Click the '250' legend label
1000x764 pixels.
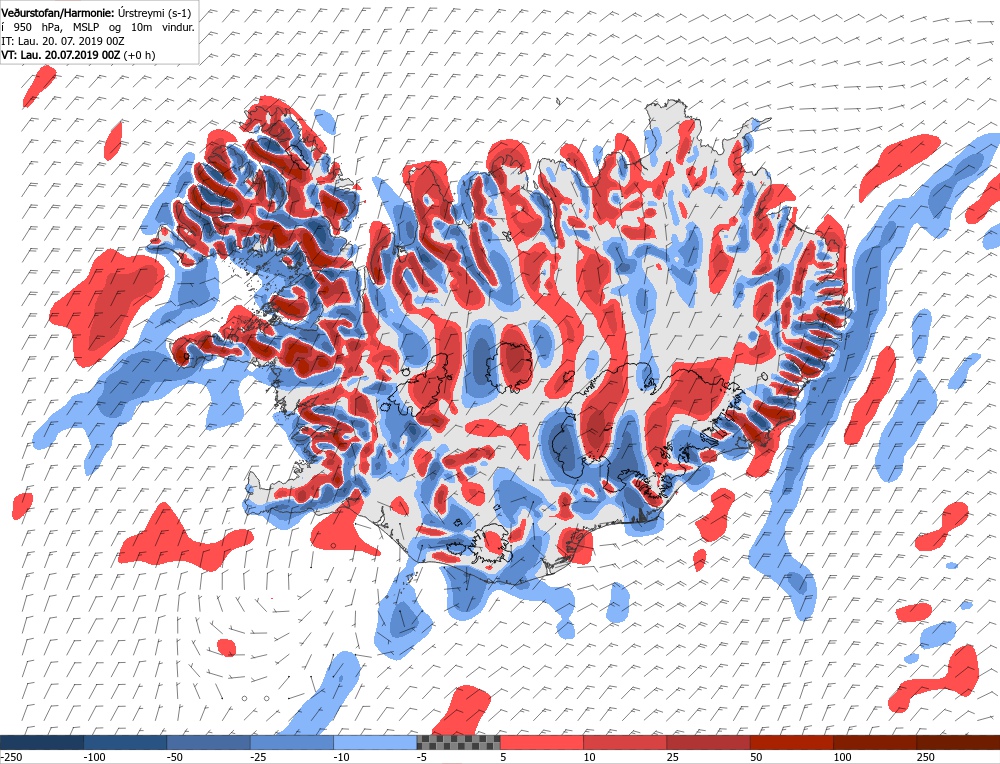coord(925,757)
